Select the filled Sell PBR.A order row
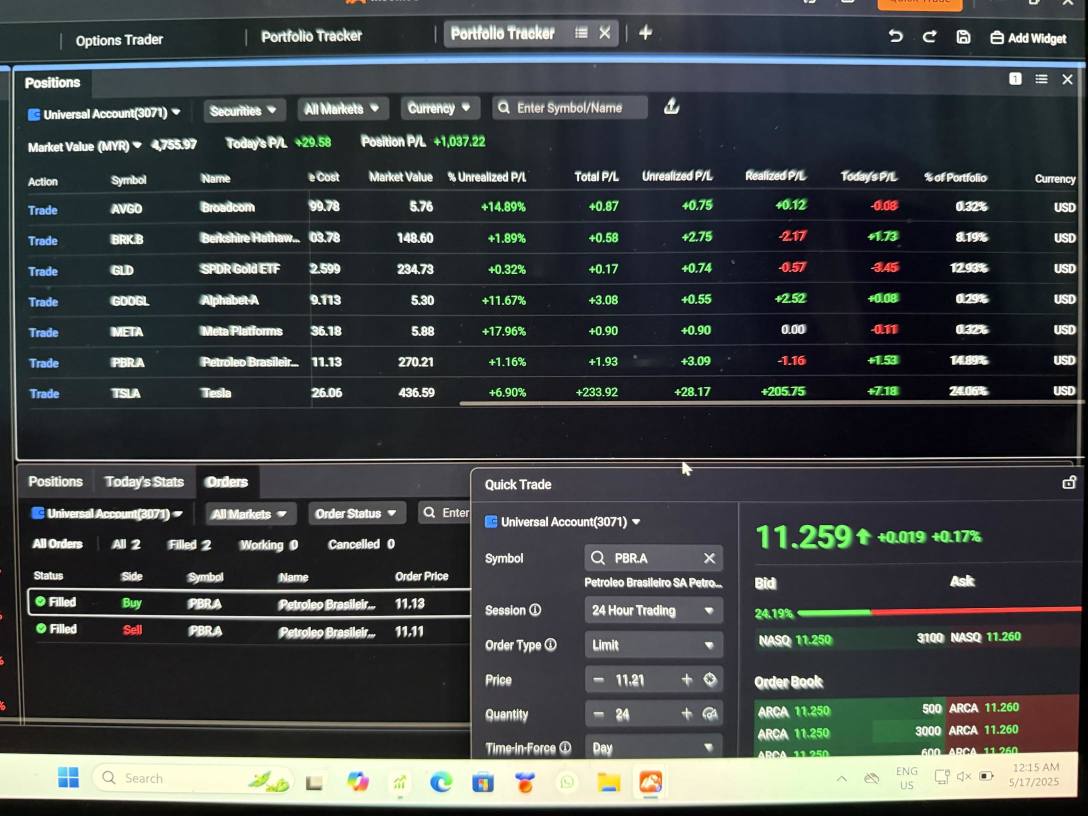This screenshot has height=816, width=1088. [x=249, y=630]
